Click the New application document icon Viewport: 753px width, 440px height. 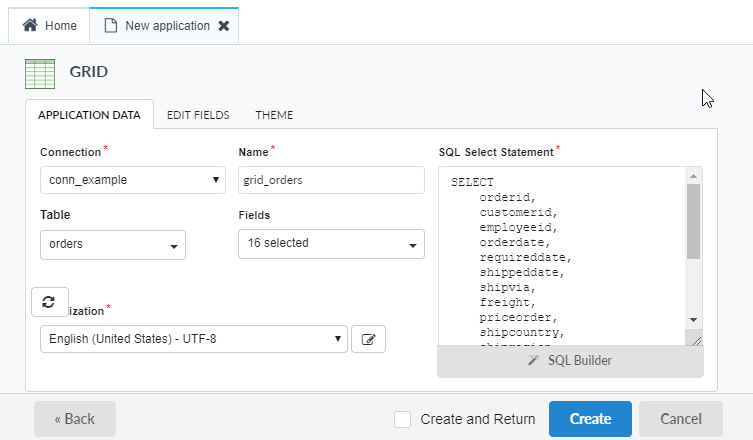click(x=111, y=26)
